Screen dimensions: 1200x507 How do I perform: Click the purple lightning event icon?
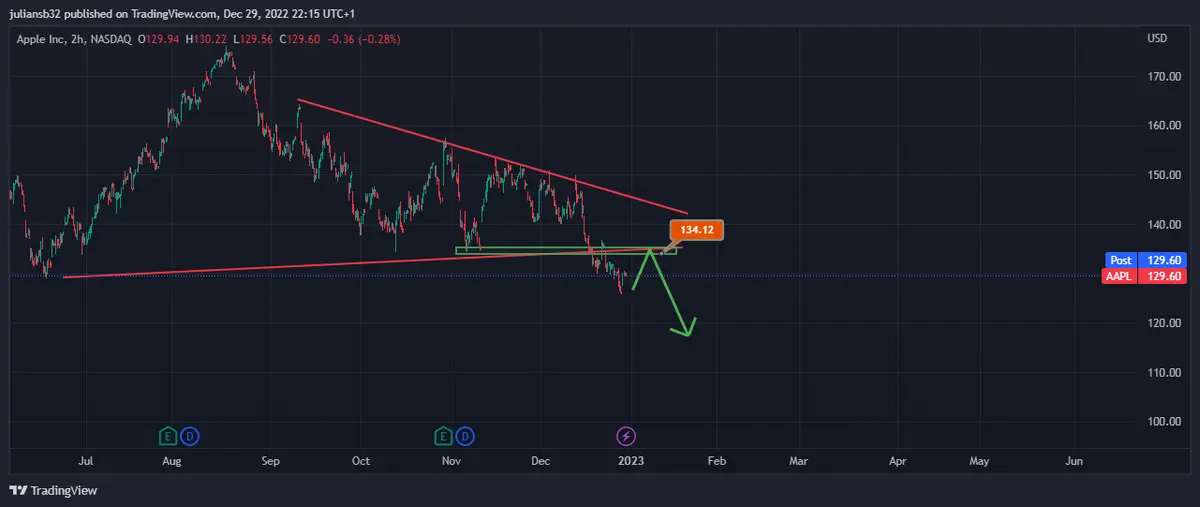click(x=626, y=436)
